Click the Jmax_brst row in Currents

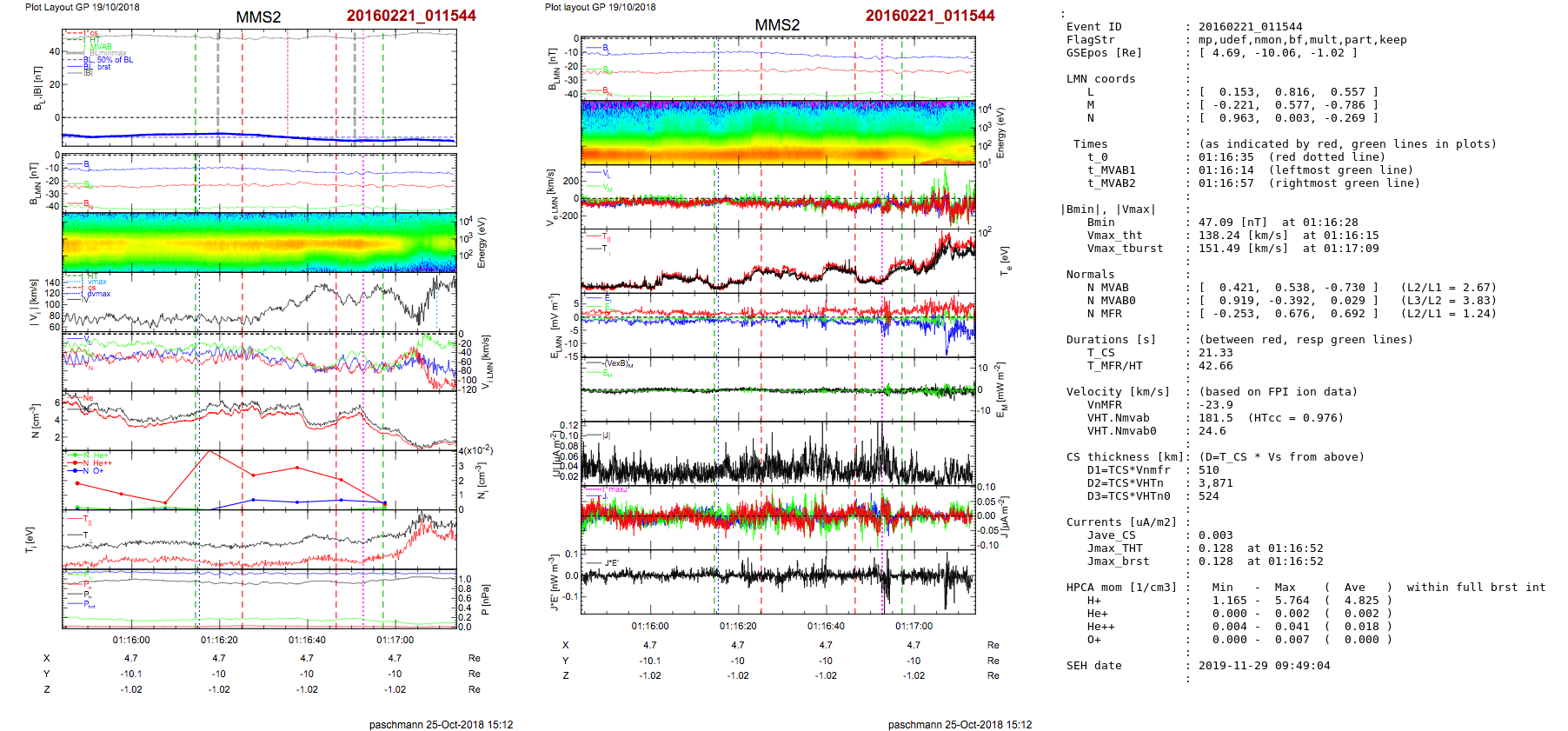pos(1206,562)
